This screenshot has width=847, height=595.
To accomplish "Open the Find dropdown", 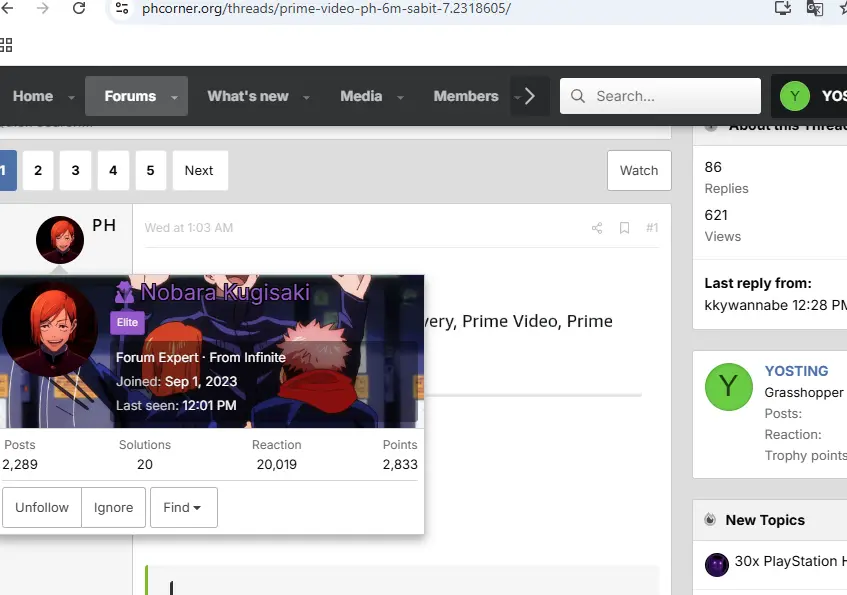I will pos(184,507).
